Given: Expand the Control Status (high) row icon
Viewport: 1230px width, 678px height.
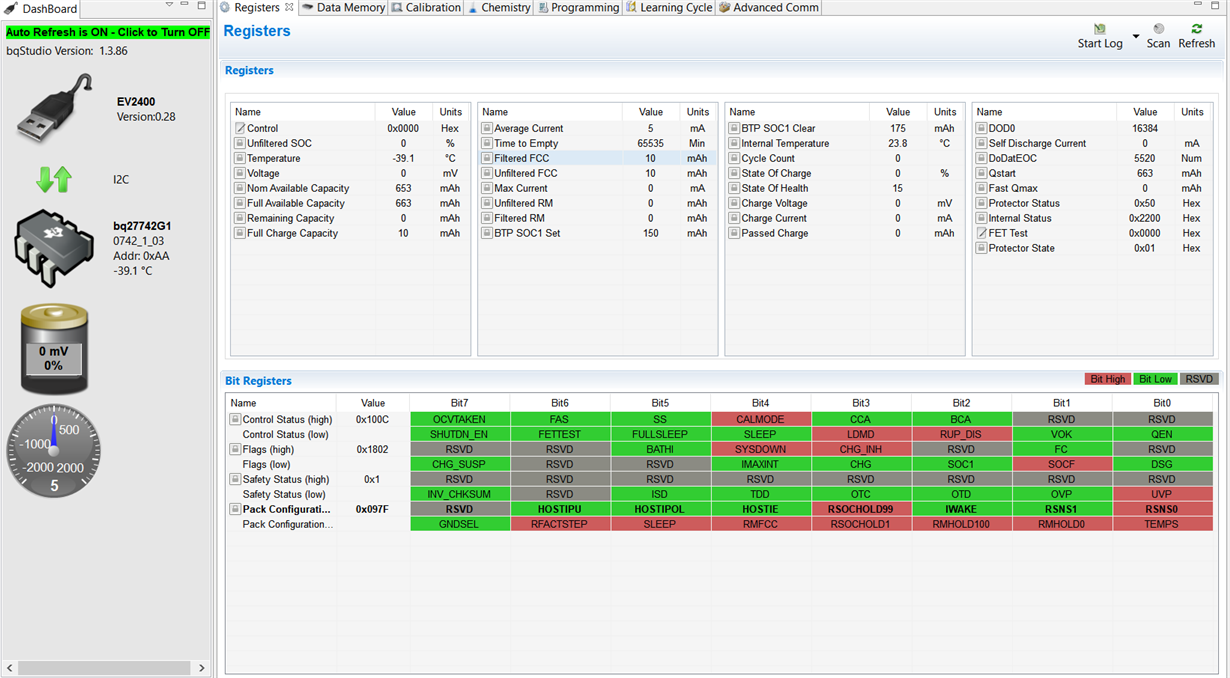Looking at the screenshot, I should (236, 420).
